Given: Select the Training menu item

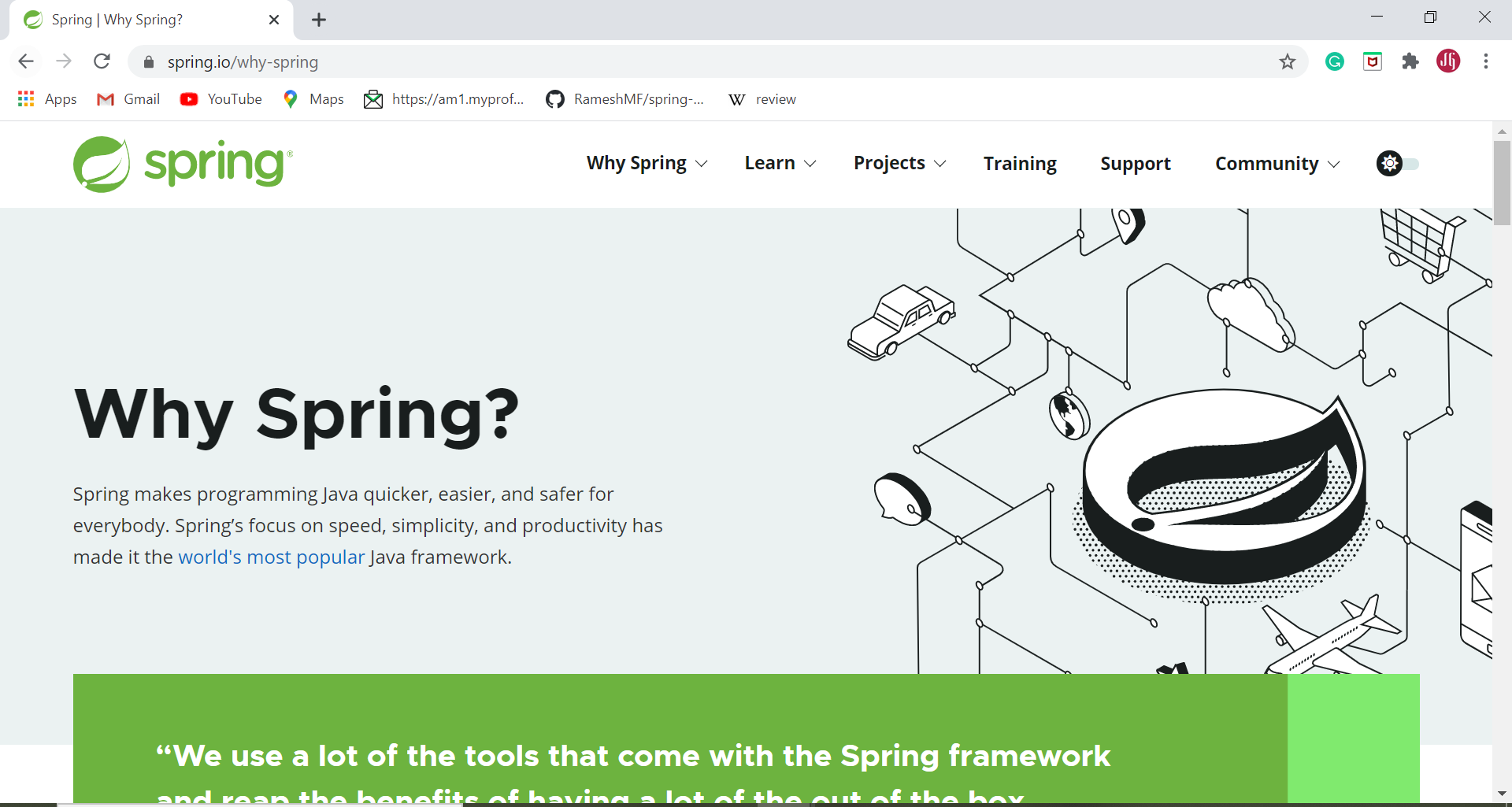Looking at the screenshot, I should [1020, 164].
